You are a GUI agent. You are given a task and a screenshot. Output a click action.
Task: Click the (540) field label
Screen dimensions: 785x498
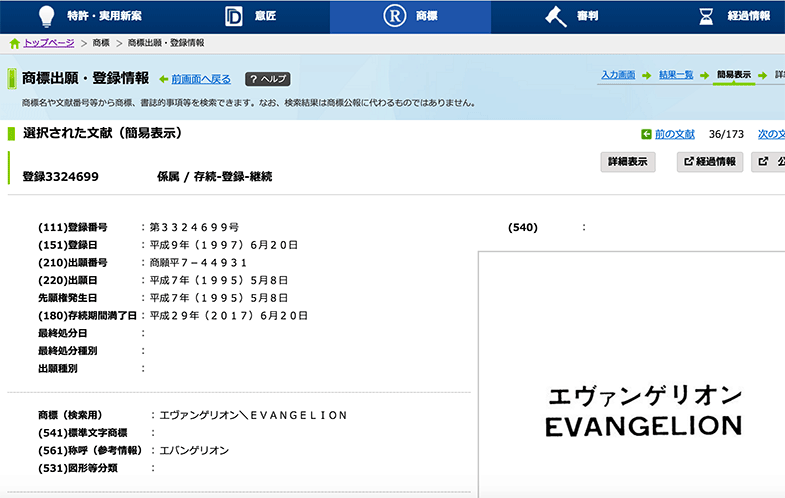coord(523,227)
